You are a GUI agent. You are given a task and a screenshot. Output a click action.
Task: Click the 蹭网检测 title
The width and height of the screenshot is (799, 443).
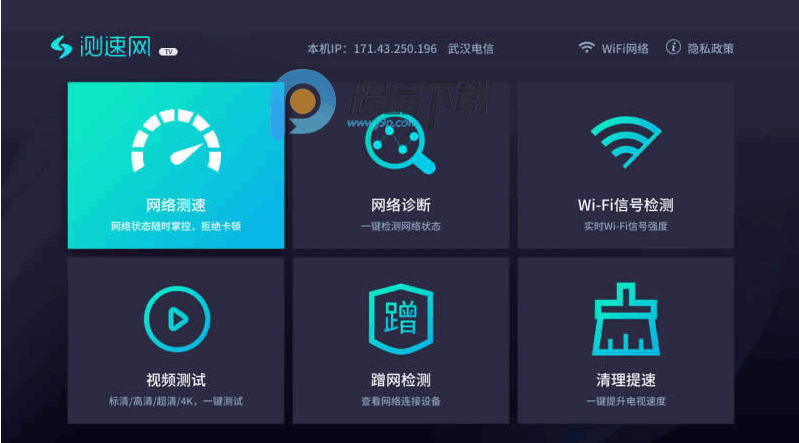click(x=401, y=380)
